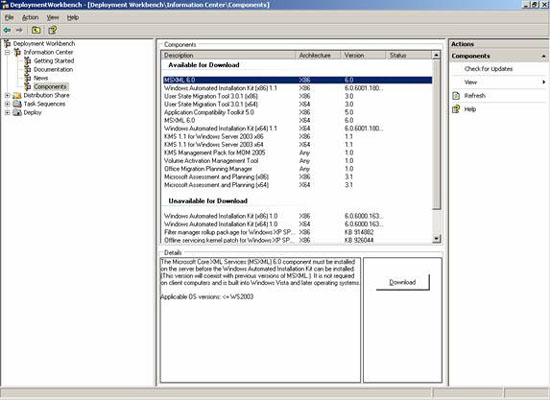Viewport: 550px width, 400px height.
Task: Collapse the Information Center tree node
Action: click(7, 52)
